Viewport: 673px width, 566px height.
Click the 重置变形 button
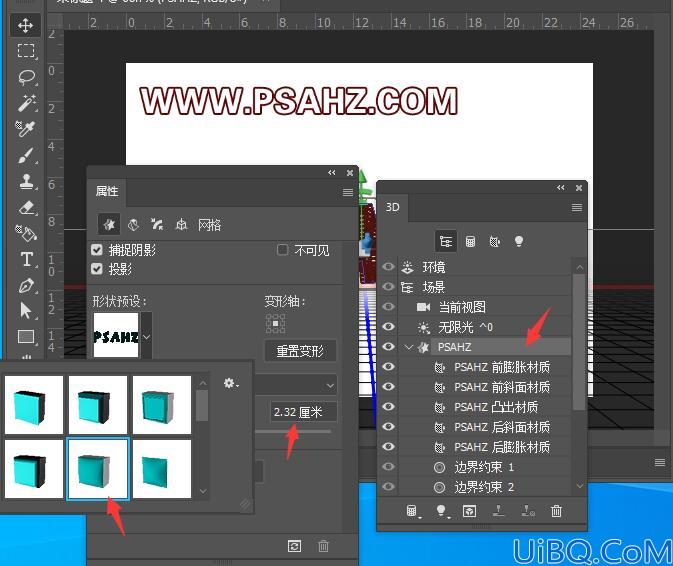(300, 351)
